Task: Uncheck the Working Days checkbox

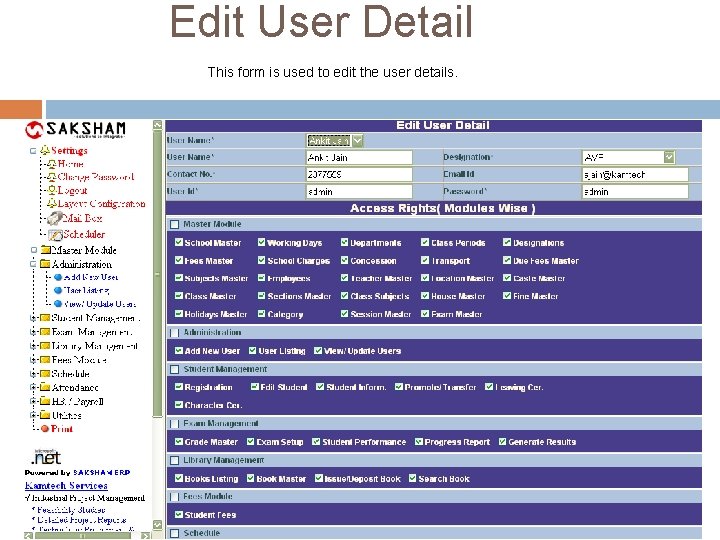Action: point(261,242)
